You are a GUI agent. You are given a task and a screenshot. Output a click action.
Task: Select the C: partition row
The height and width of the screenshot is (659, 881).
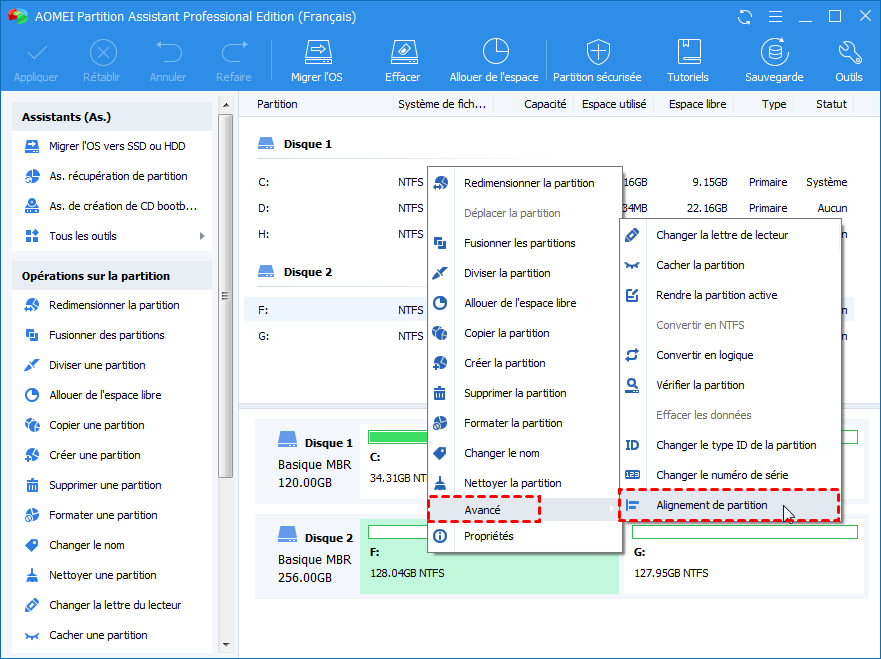(x=548, y=182)
